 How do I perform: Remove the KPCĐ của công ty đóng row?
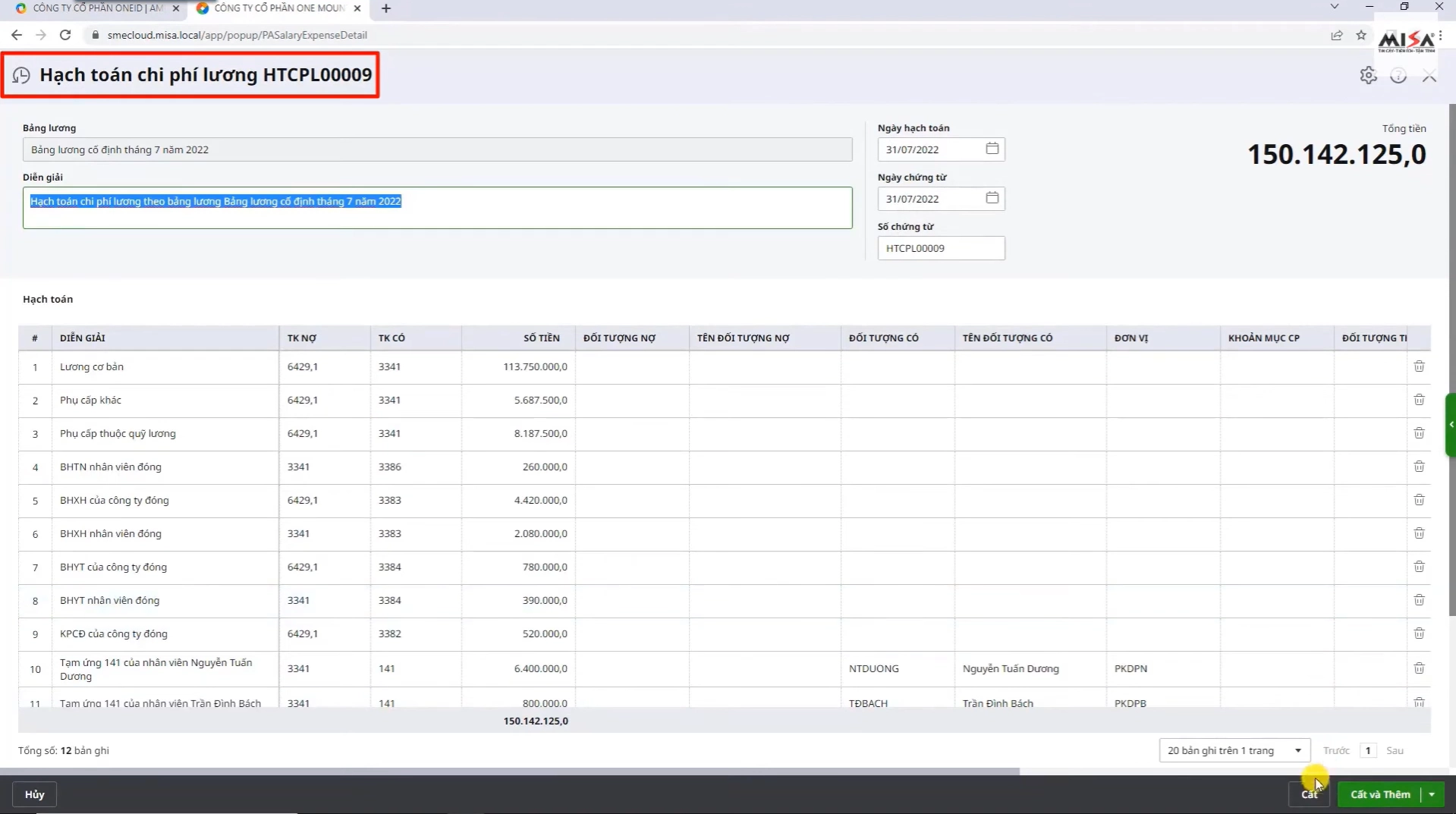point(1419,633)
